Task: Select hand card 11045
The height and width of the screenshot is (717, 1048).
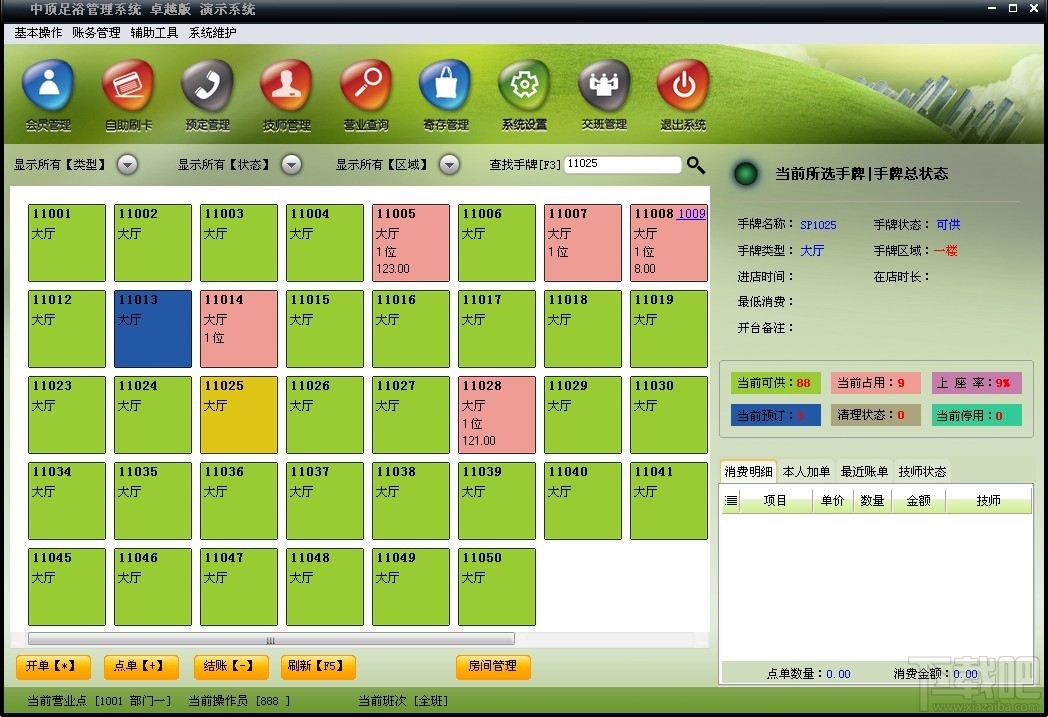Action: pyautogui.click(x=67, y=587)
